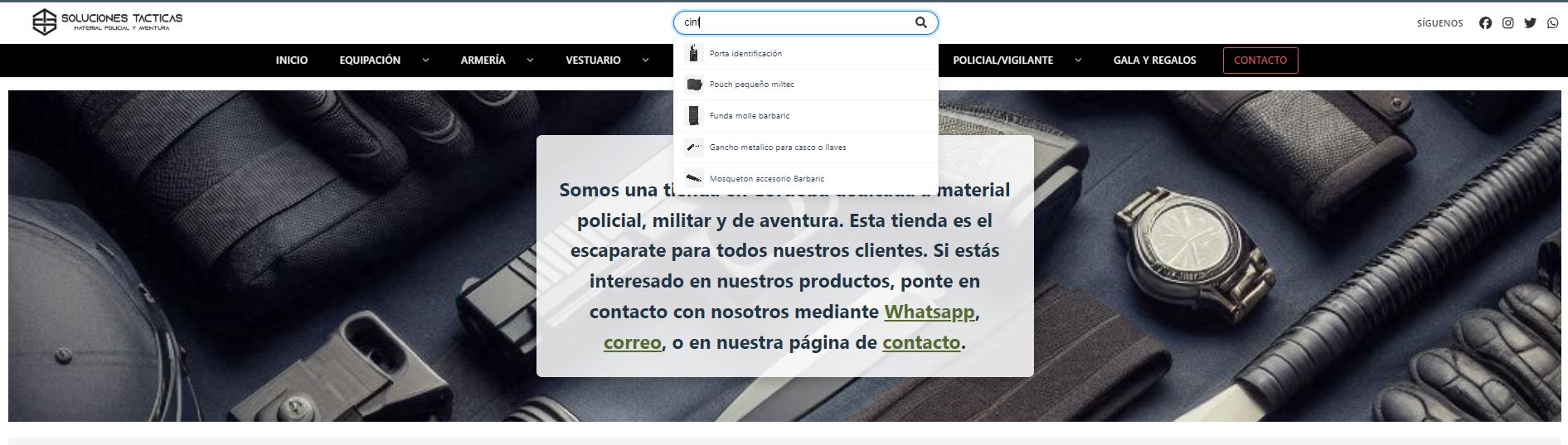Open the Instagram social icon
1568x445 pixels.
coord(1507,23)
